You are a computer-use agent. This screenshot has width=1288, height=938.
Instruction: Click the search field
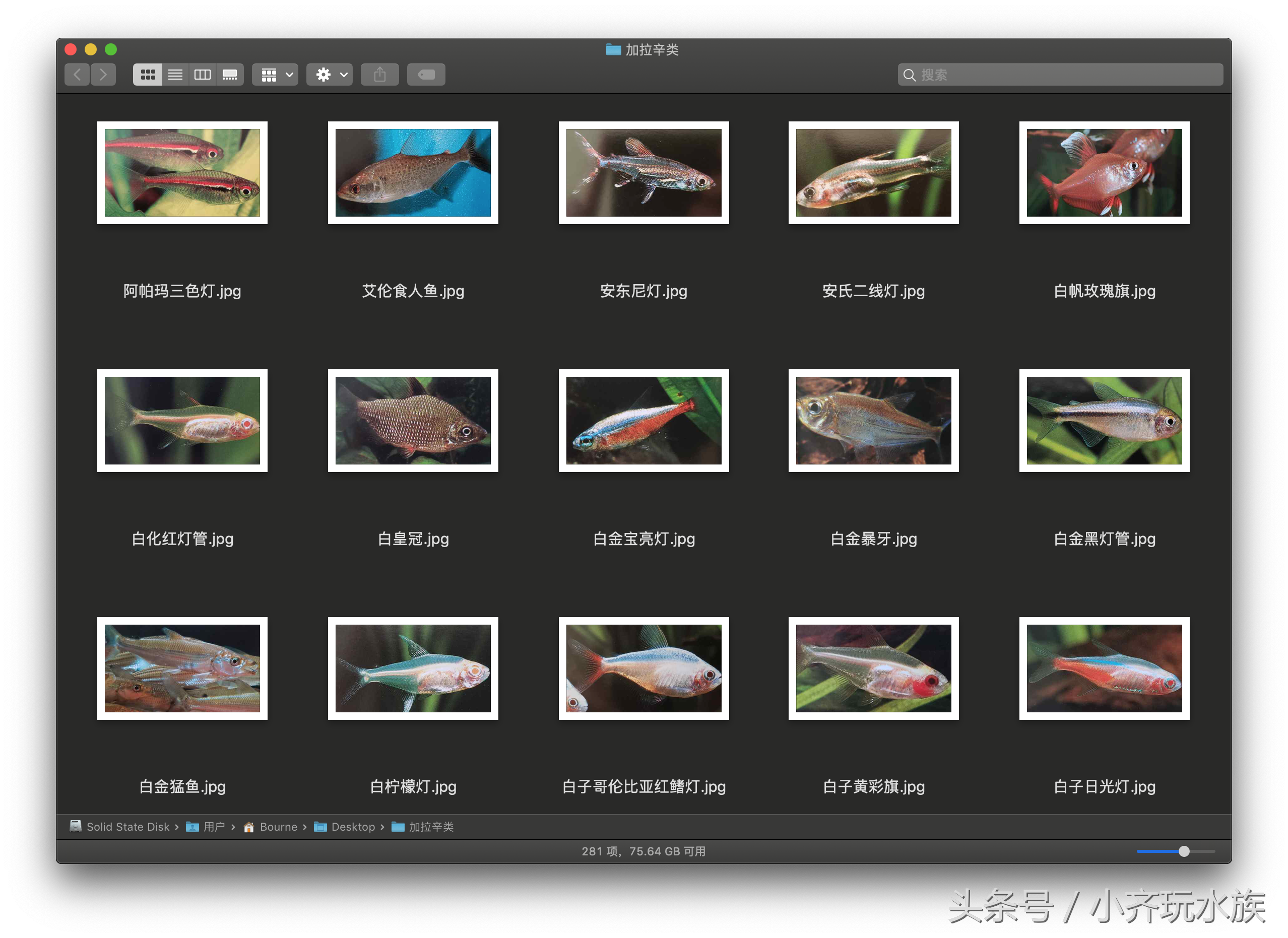point(1060,75)
